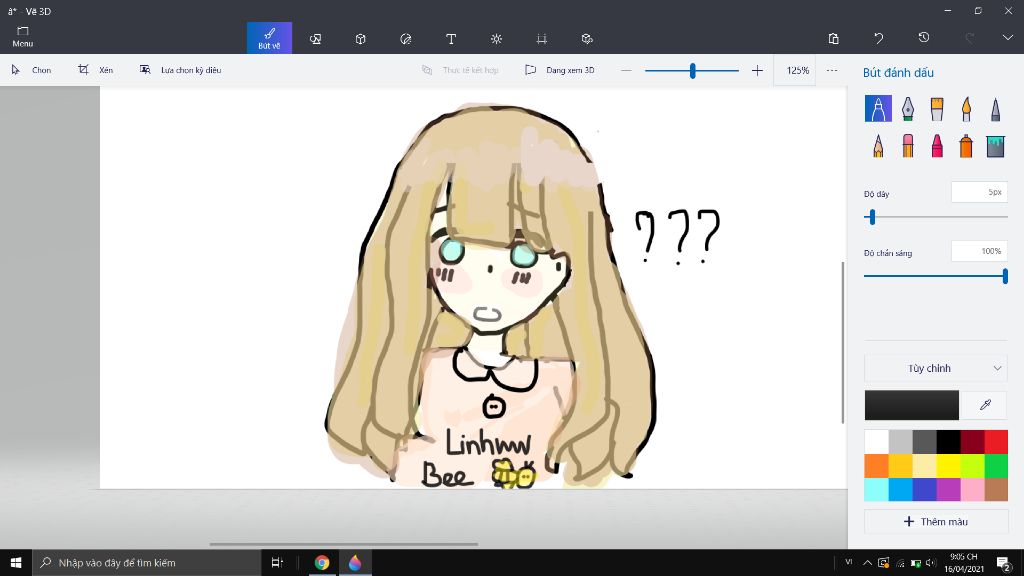Click the zoom in plus button
The image size is (1024, 576).
[x=757, y=70]
